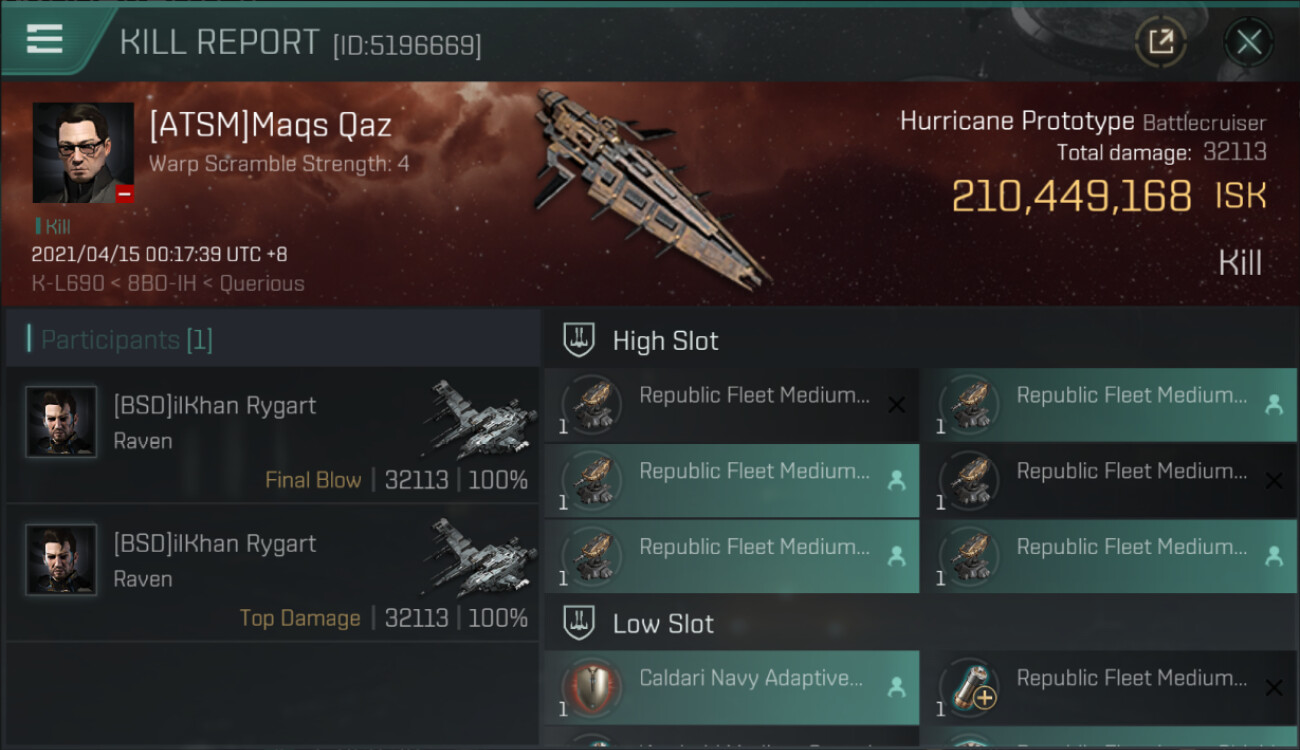The height and width of the screenshot is (750, 1300).
Task: Open Maqs Qaz pilot portrait
Action: [83, 153]
